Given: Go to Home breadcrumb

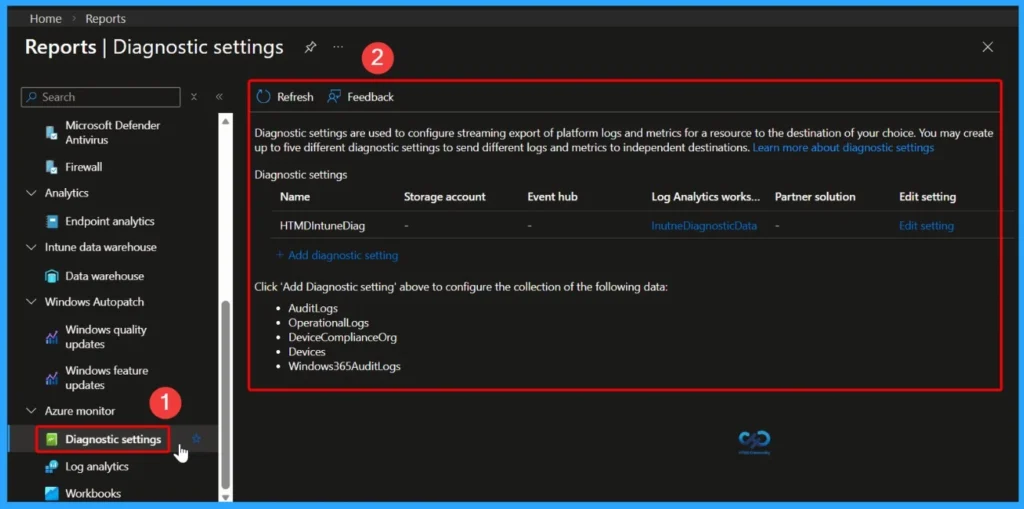Looking at the screenshot, I should 45,19.
